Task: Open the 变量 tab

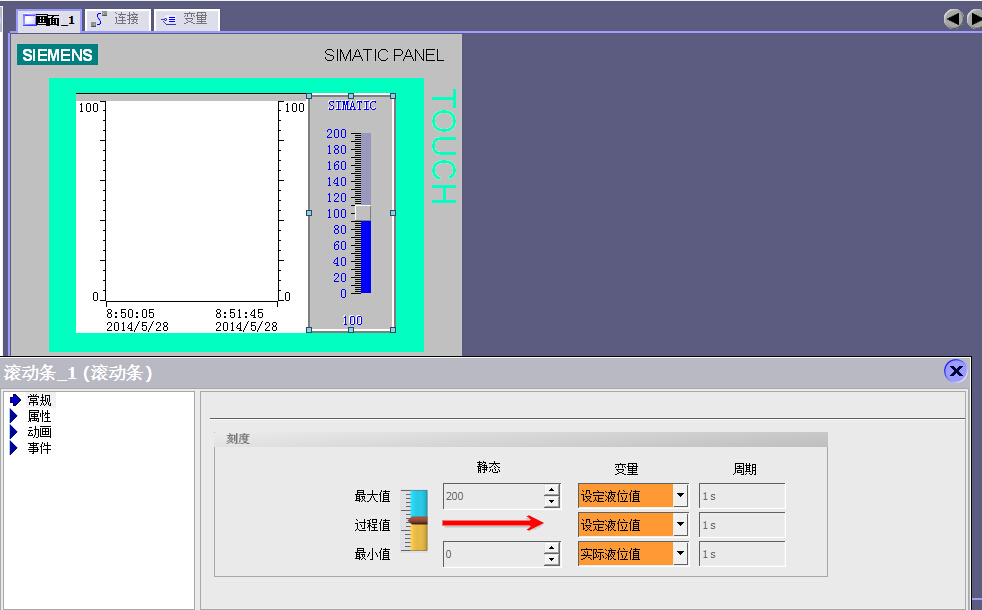Action: point(186,19)
